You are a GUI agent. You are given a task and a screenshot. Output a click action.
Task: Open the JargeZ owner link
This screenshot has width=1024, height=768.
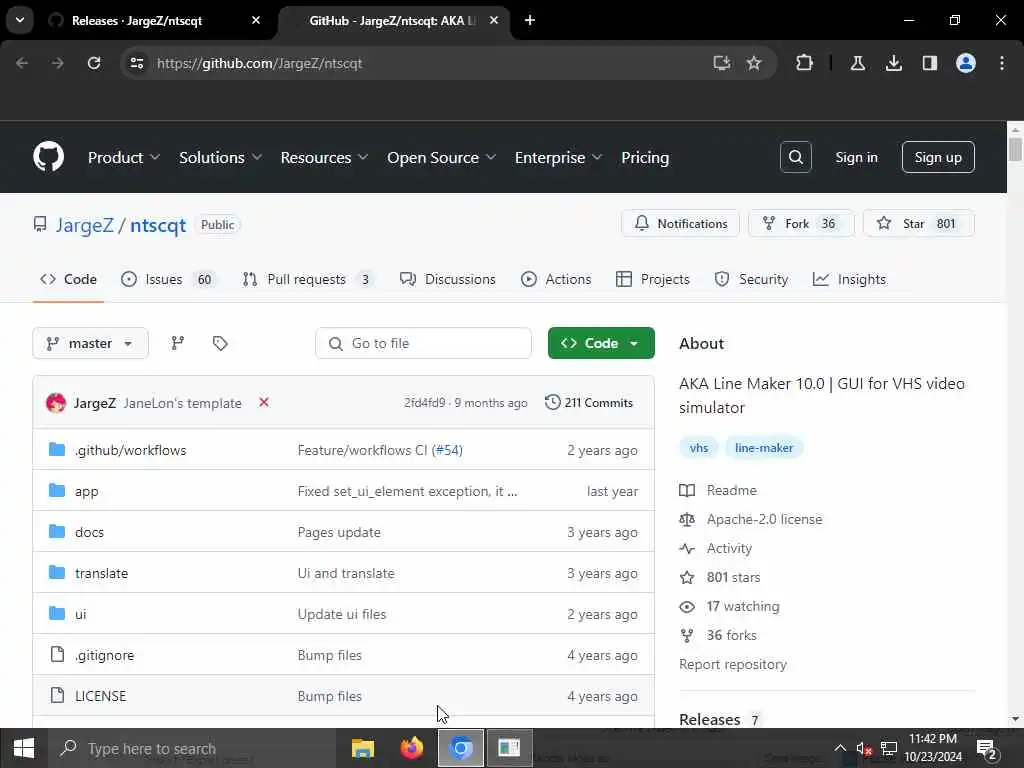click(x=84, y=225)
